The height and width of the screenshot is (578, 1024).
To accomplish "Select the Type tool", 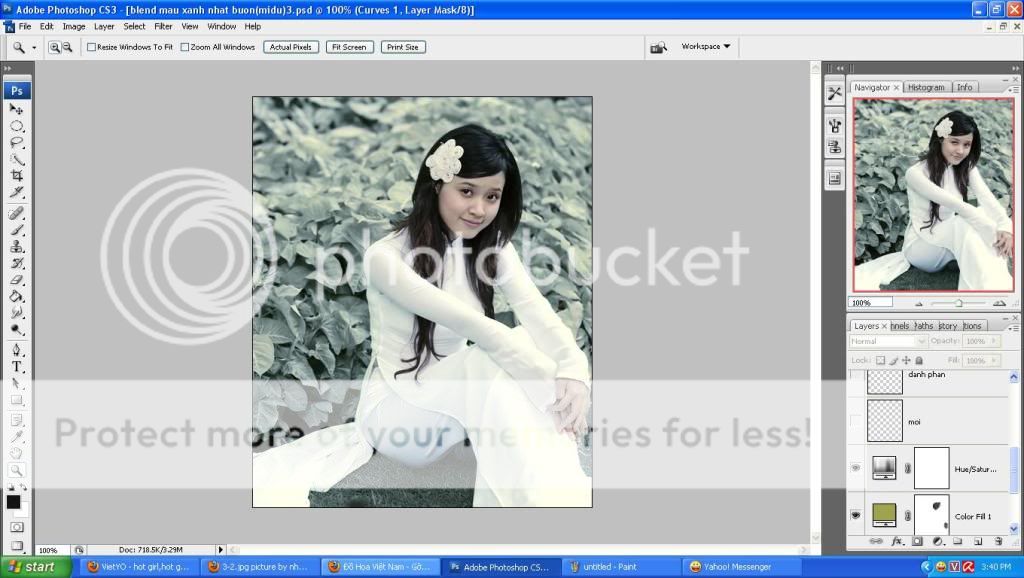I will [x=16, y=367].
